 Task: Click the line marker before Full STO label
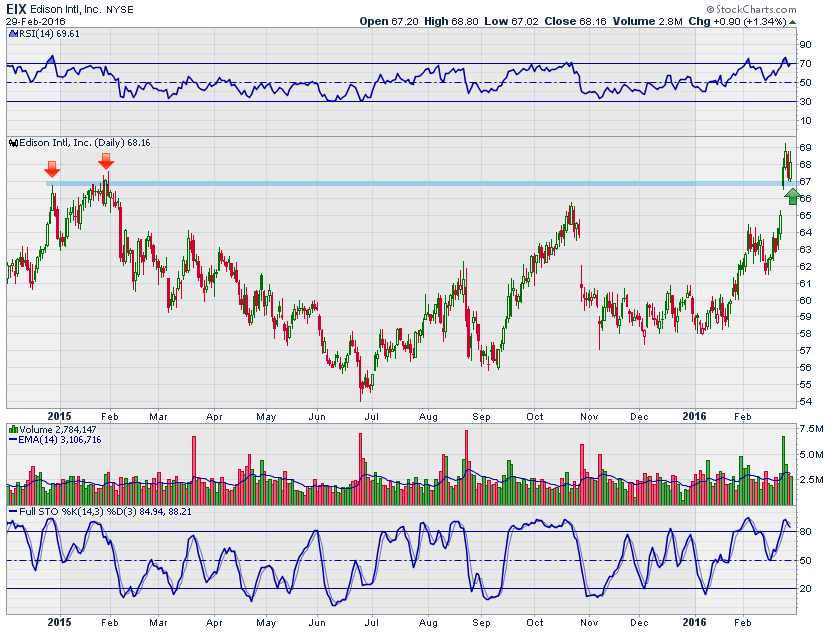click(13, 512)
